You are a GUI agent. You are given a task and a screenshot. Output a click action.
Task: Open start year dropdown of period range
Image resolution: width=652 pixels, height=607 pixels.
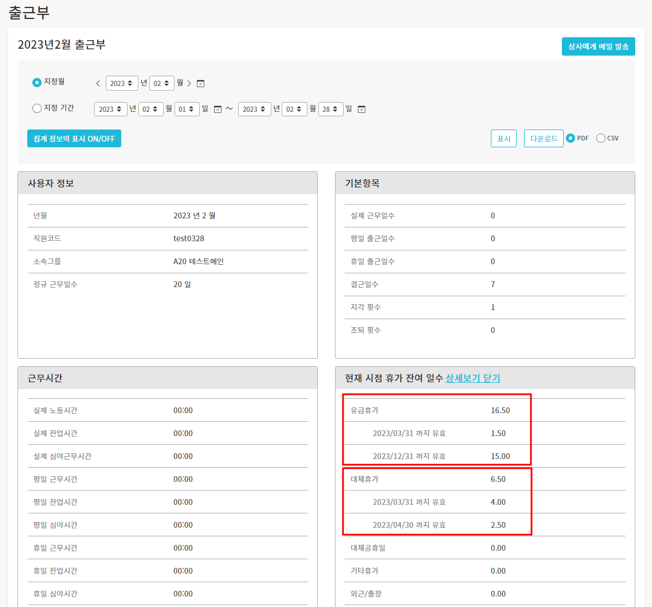(110, 109)
